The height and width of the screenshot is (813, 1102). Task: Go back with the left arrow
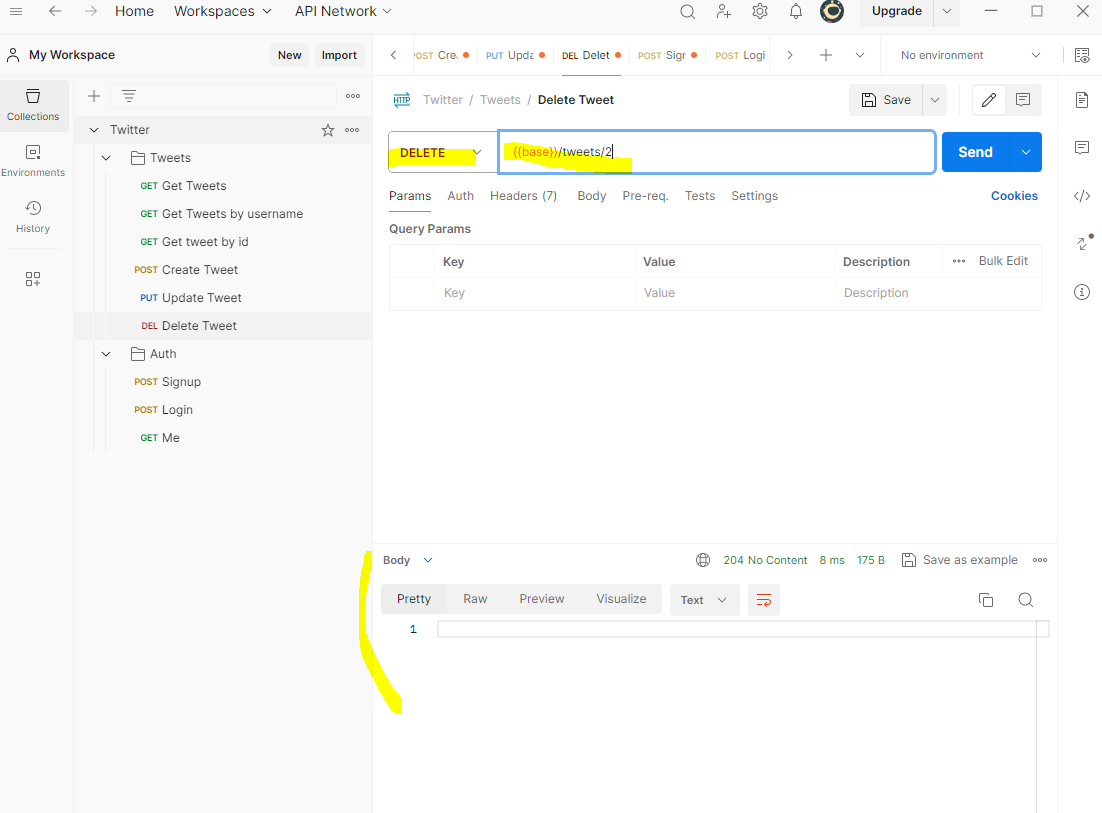click(x=55, y=11)
